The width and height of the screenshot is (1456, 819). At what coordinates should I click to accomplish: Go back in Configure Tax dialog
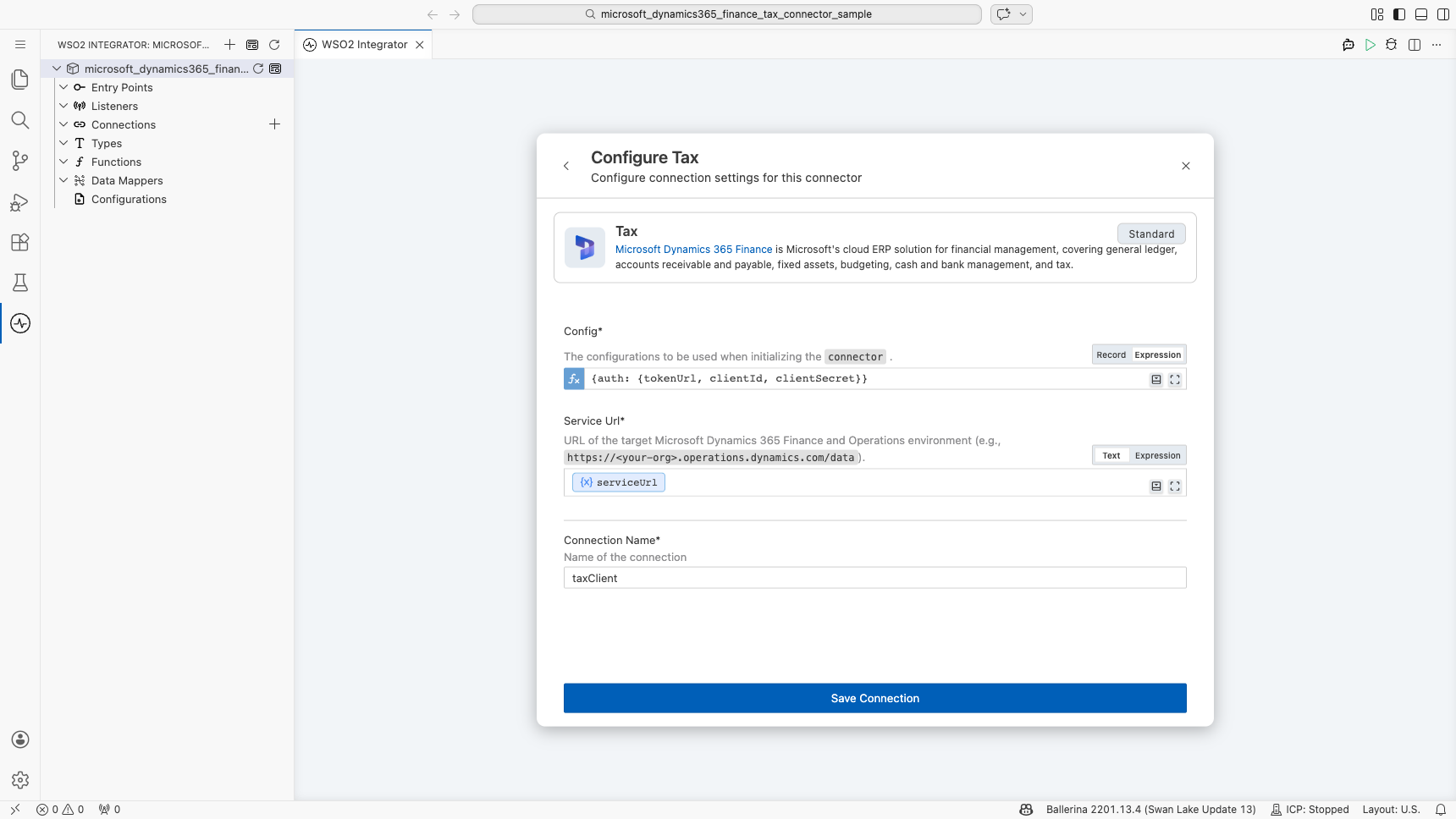coord(566,166)
